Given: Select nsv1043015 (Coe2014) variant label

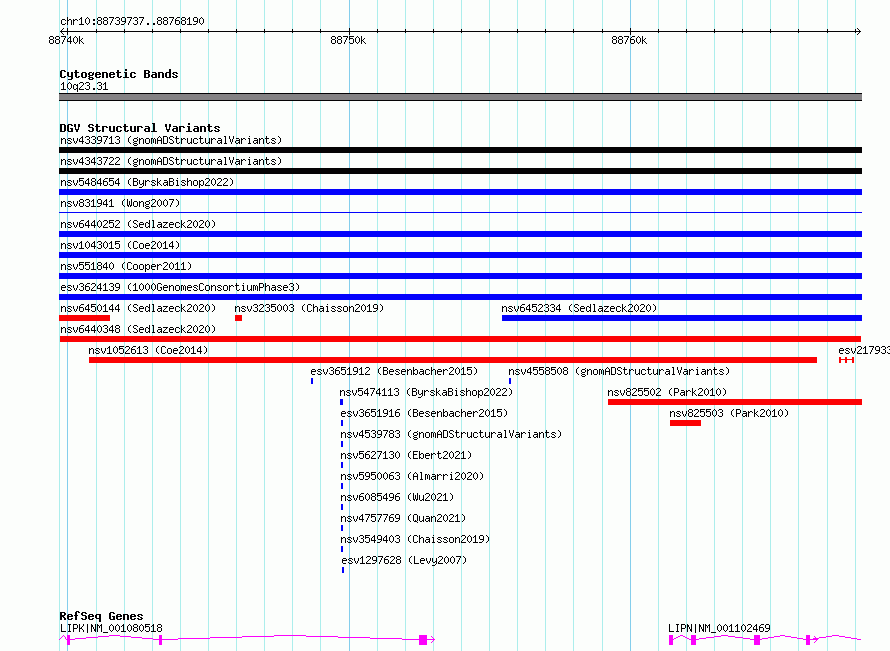Looking at the screenshot, I should pyautogui.click(x=120, y=245).
